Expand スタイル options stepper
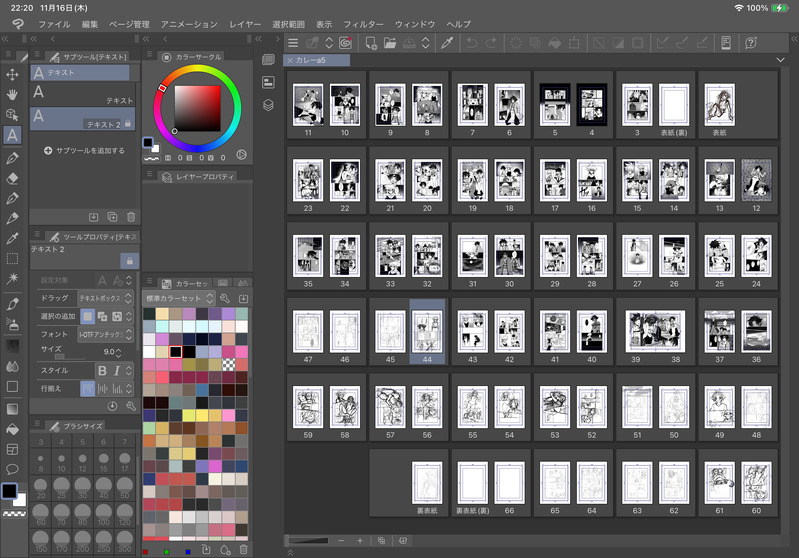Screen dimensions: 799x558 [x=129, y=370]
